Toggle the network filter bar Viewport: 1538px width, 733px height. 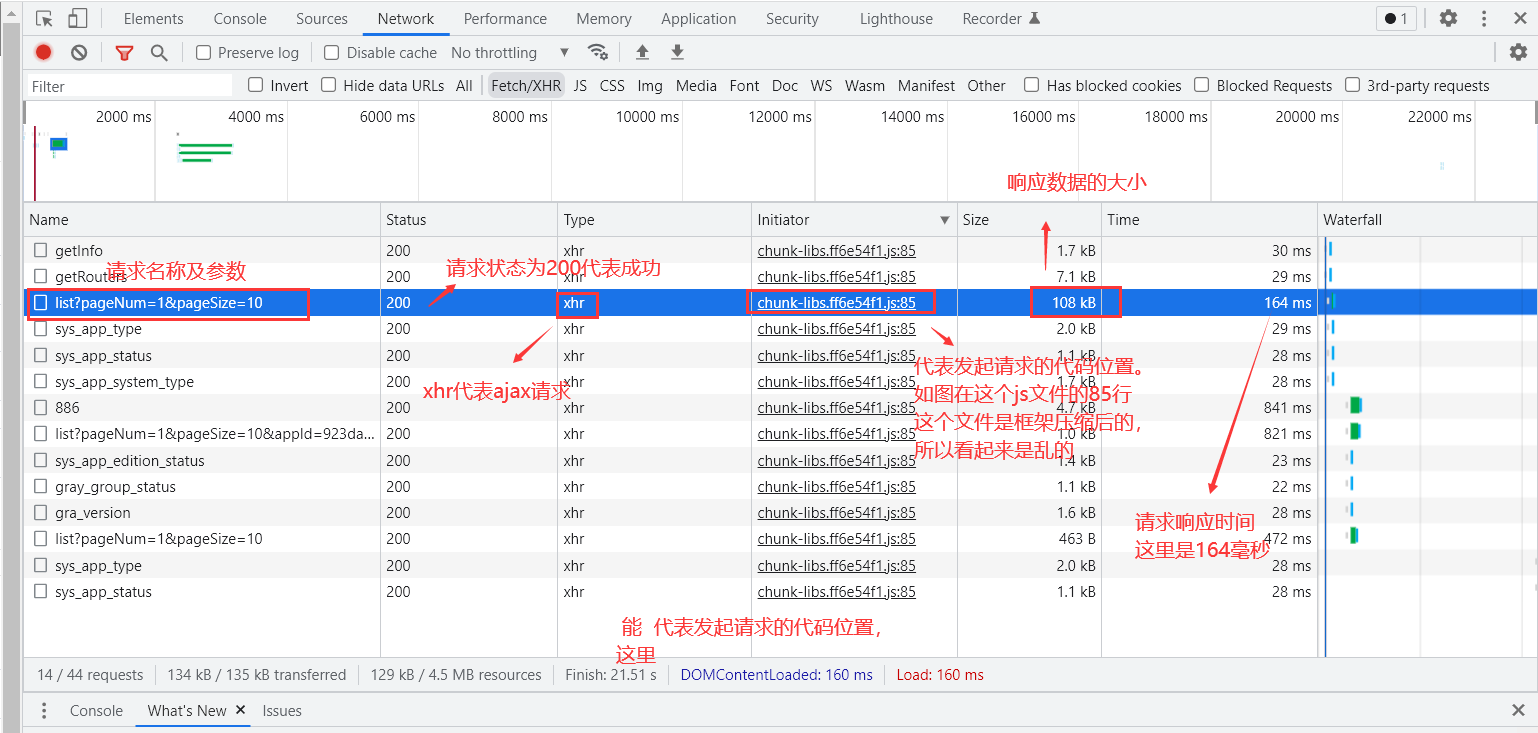124,52
